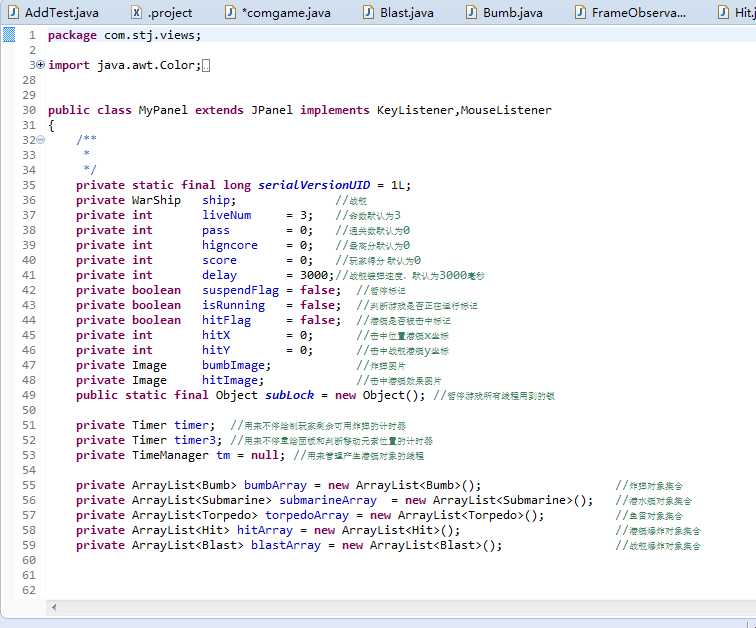Click the submarineArray field name
This screenshot has height=628, width=756.
pos(328,500)
